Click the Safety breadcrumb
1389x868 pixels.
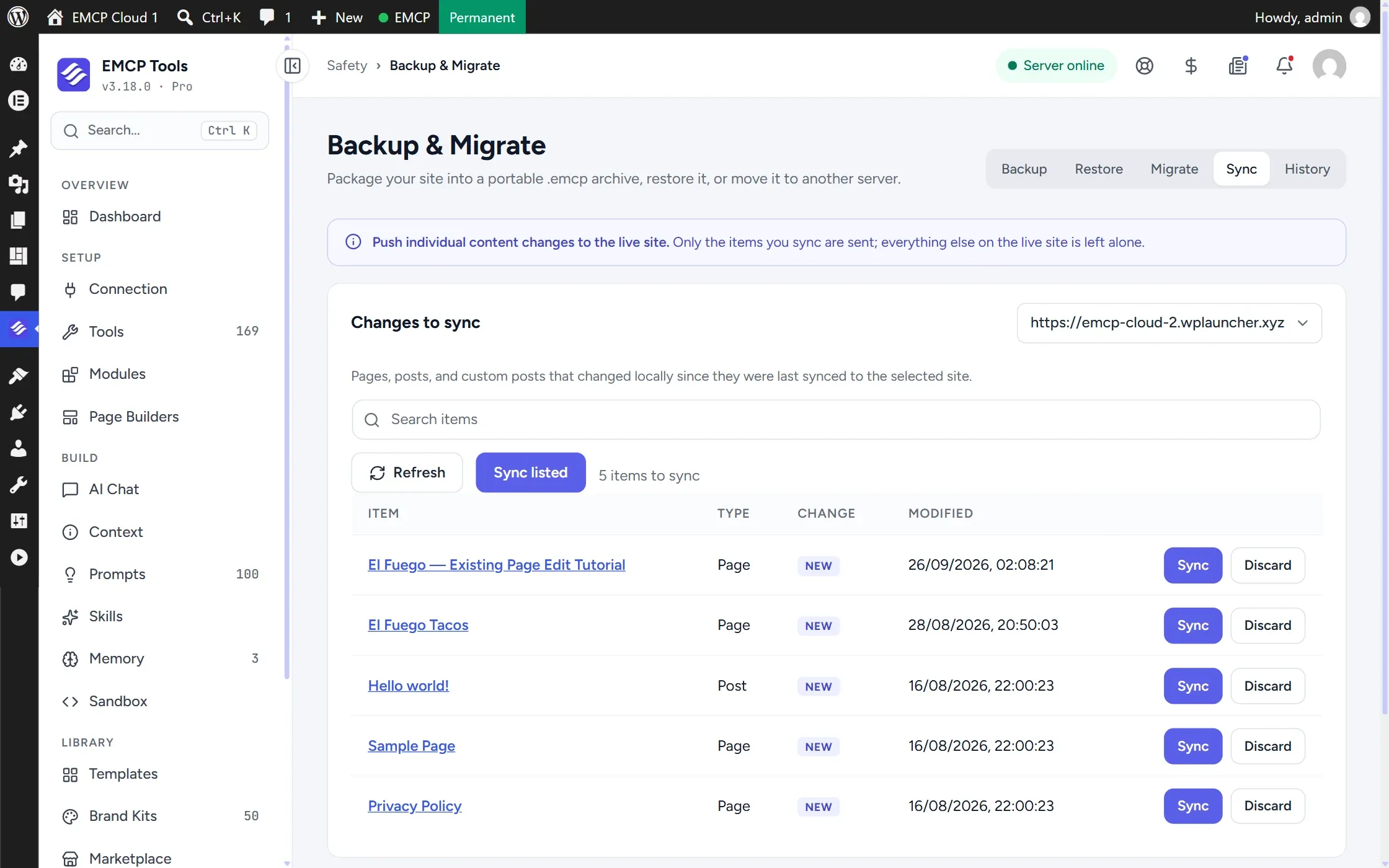pos(347,65)
